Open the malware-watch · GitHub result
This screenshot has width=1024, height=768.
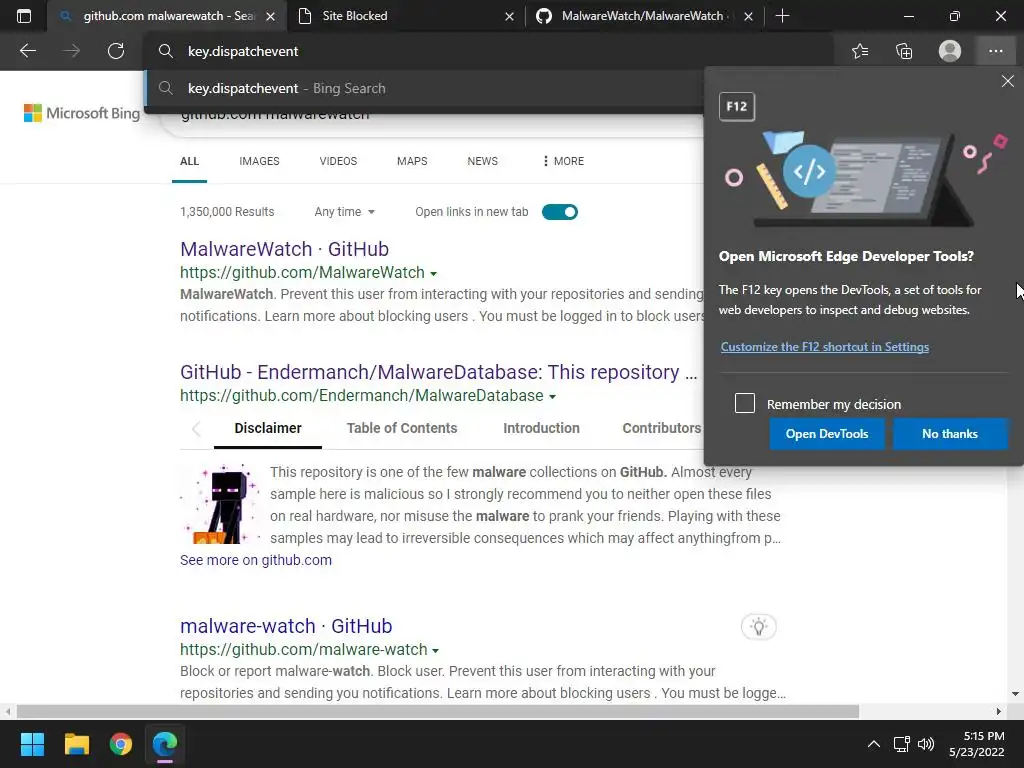click(286, 626)
